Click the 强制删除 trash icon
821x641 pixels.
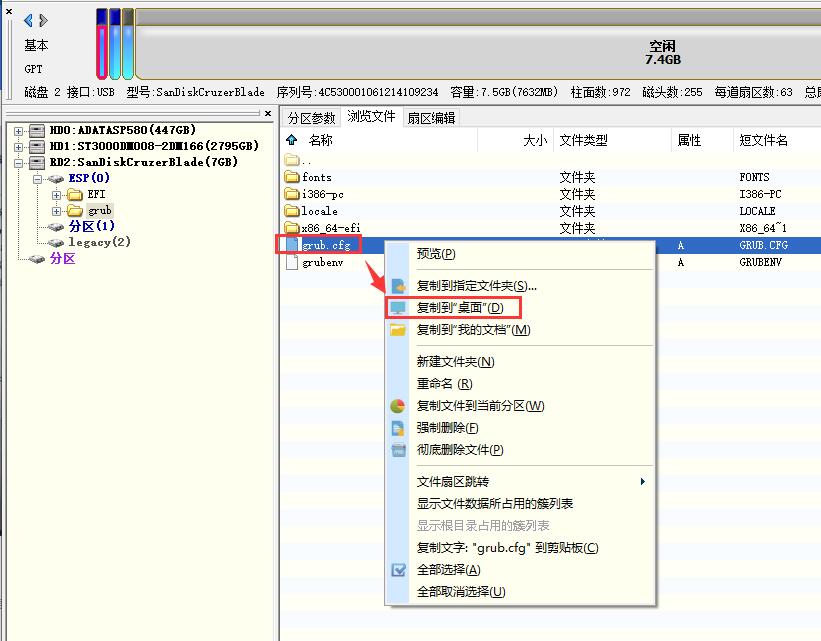[398, 428]
